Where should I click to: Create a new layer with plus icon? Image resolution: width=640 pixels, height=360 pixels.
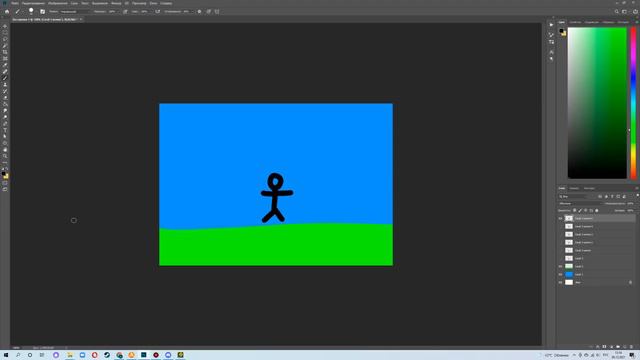[x=624, y=347]
